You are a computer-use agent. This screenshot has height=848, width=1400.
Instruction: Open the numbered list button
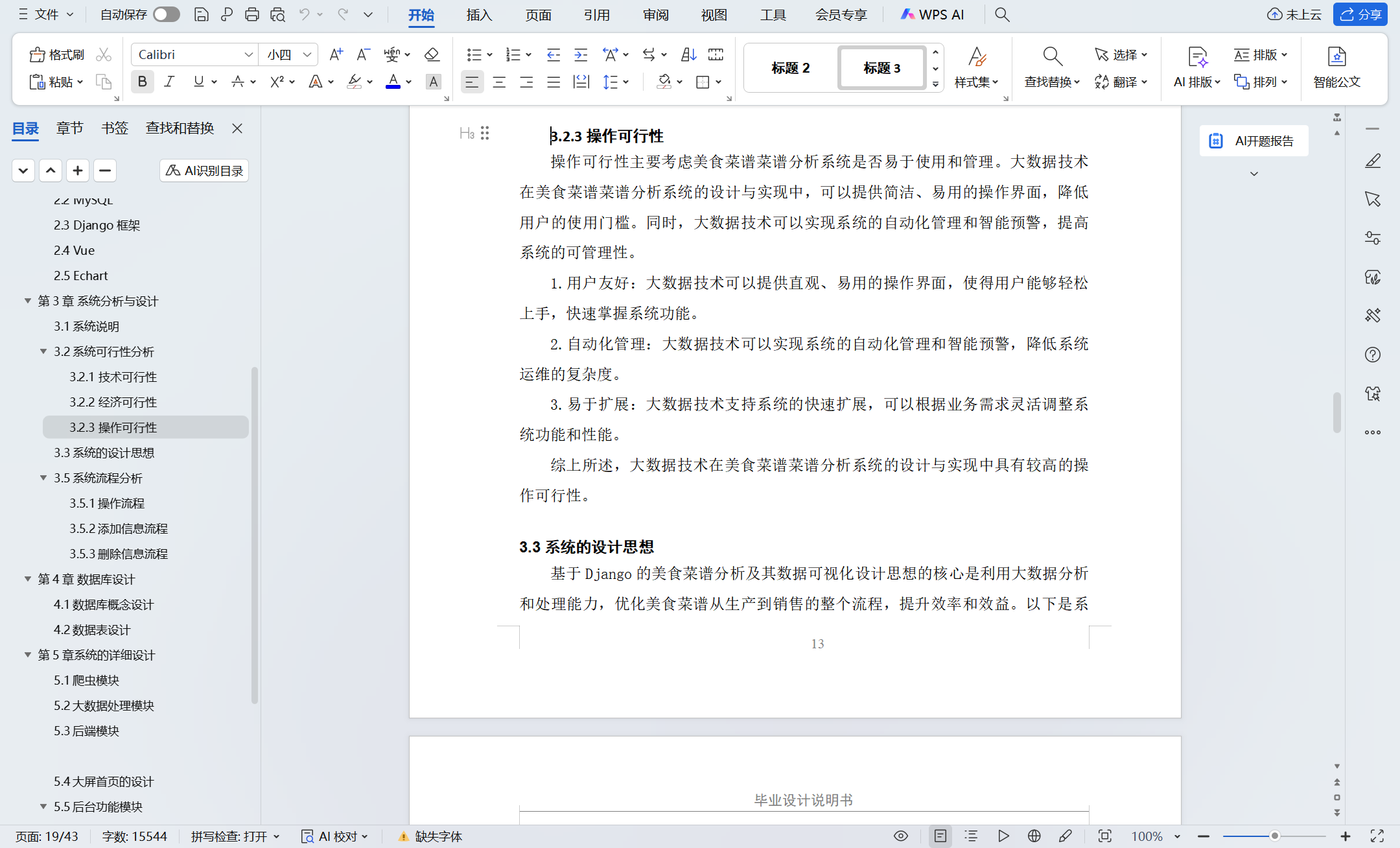pos(513,54)
